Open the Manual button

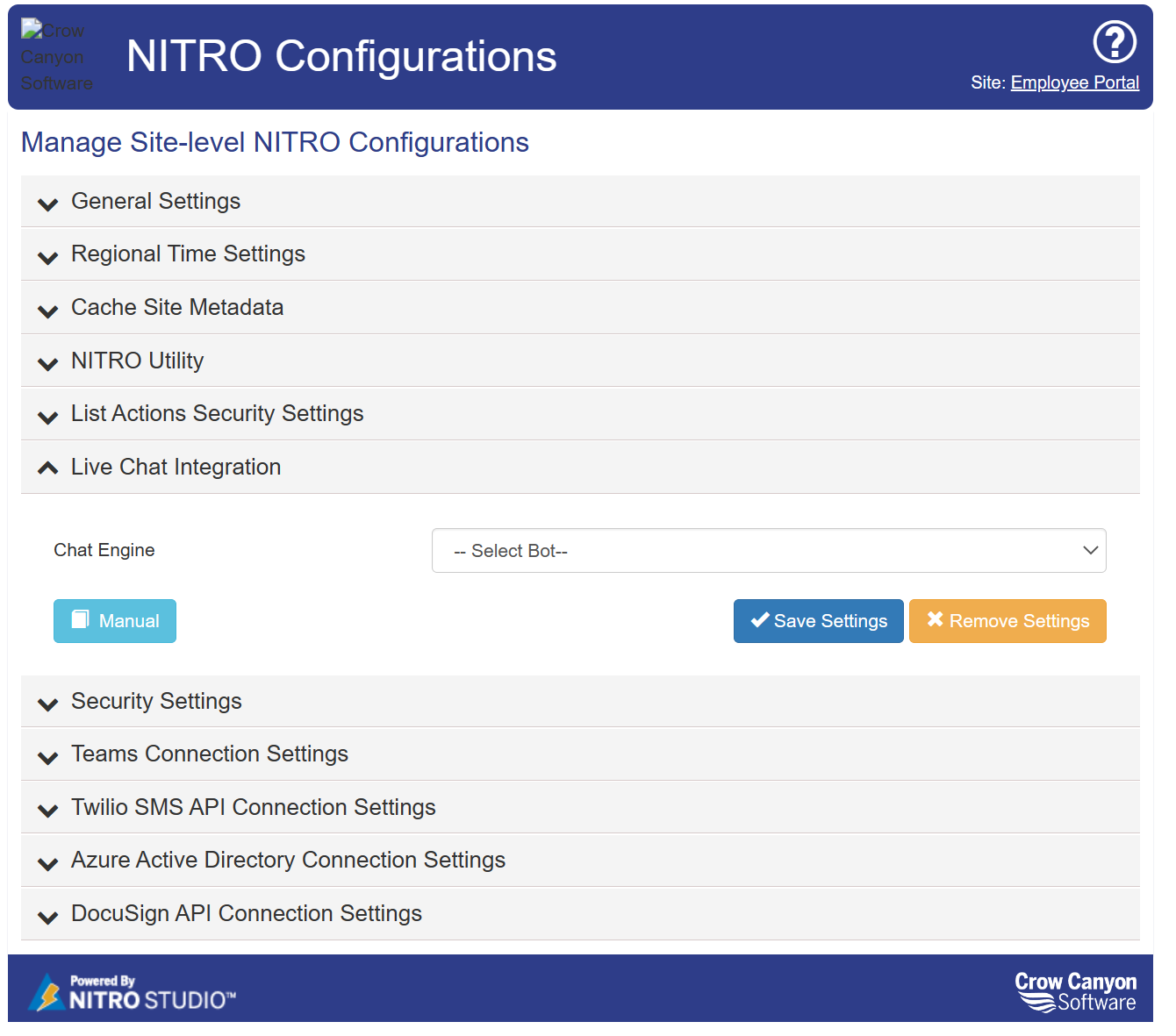click(x=115, y=621)
